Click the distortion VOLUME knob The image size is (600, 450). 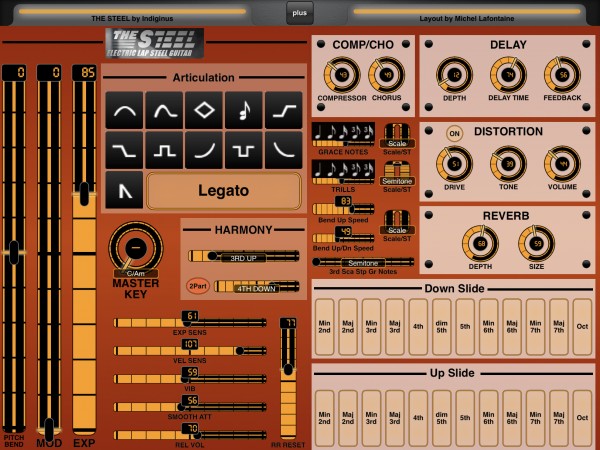pos(562,164)
